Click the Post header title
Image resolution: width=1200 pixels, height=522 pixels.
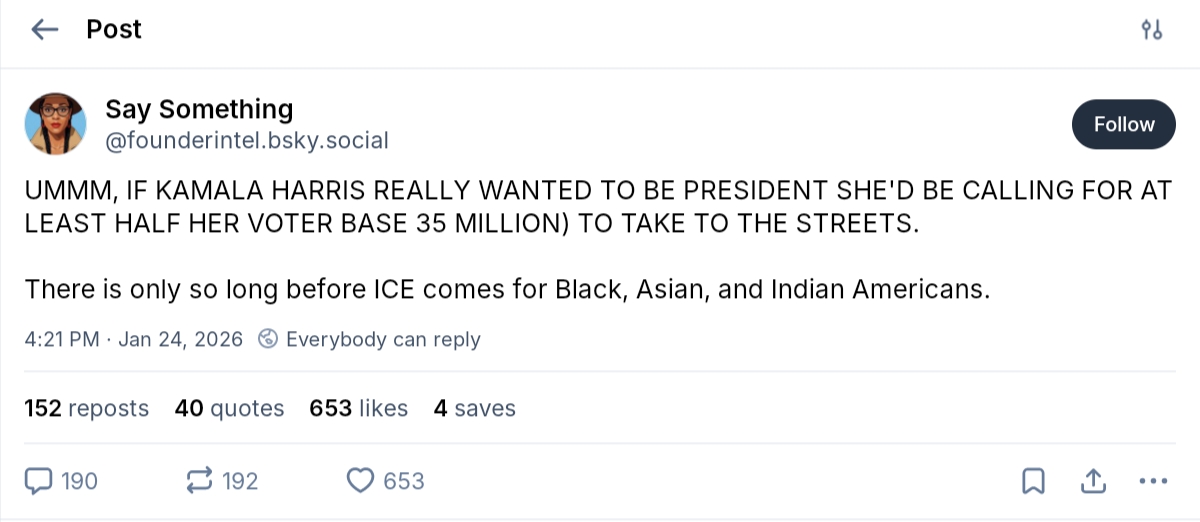114,30
